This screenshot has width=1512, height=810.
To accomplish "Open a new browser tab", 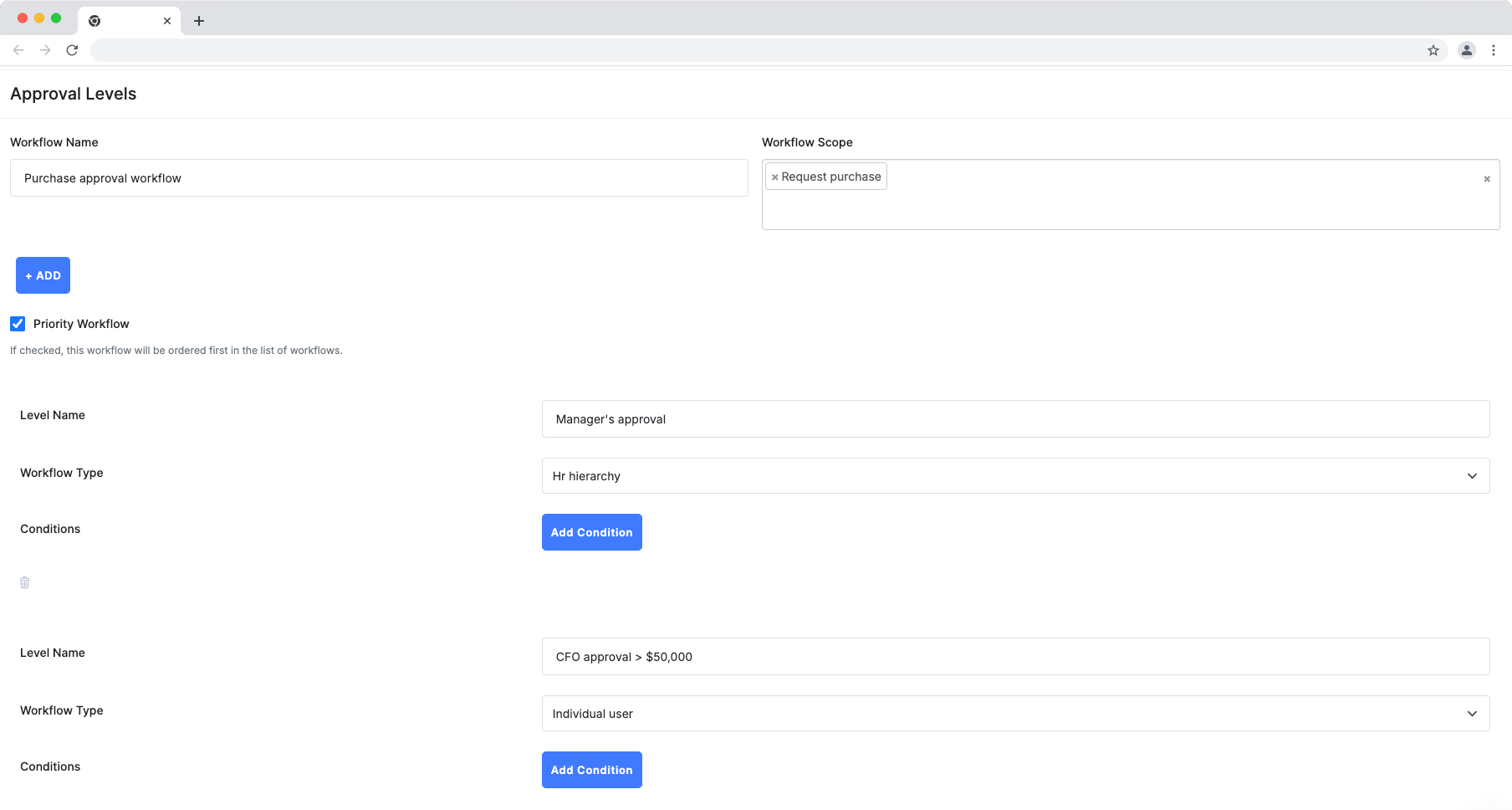I will click(199, 20).
